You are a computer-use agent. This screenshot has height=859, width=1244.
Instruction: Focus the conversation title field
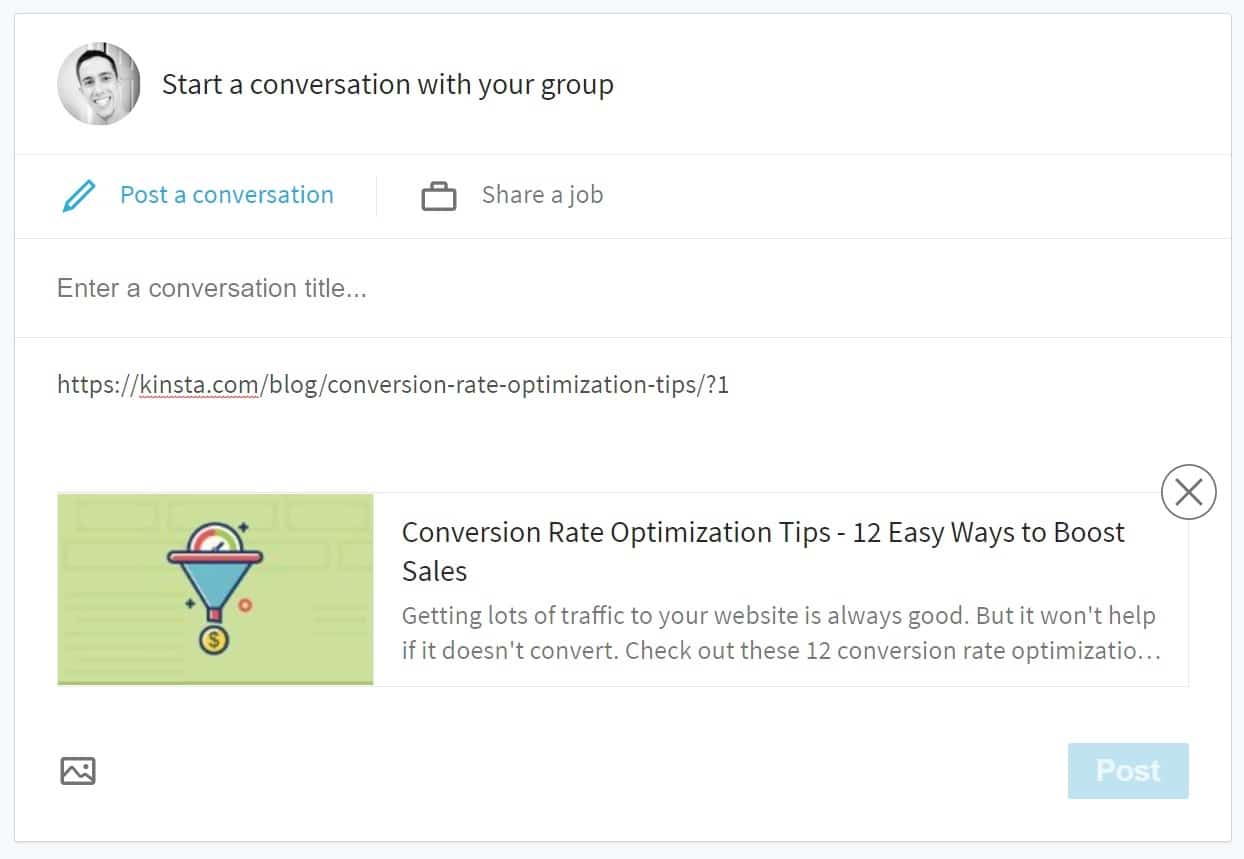[622, 289]
